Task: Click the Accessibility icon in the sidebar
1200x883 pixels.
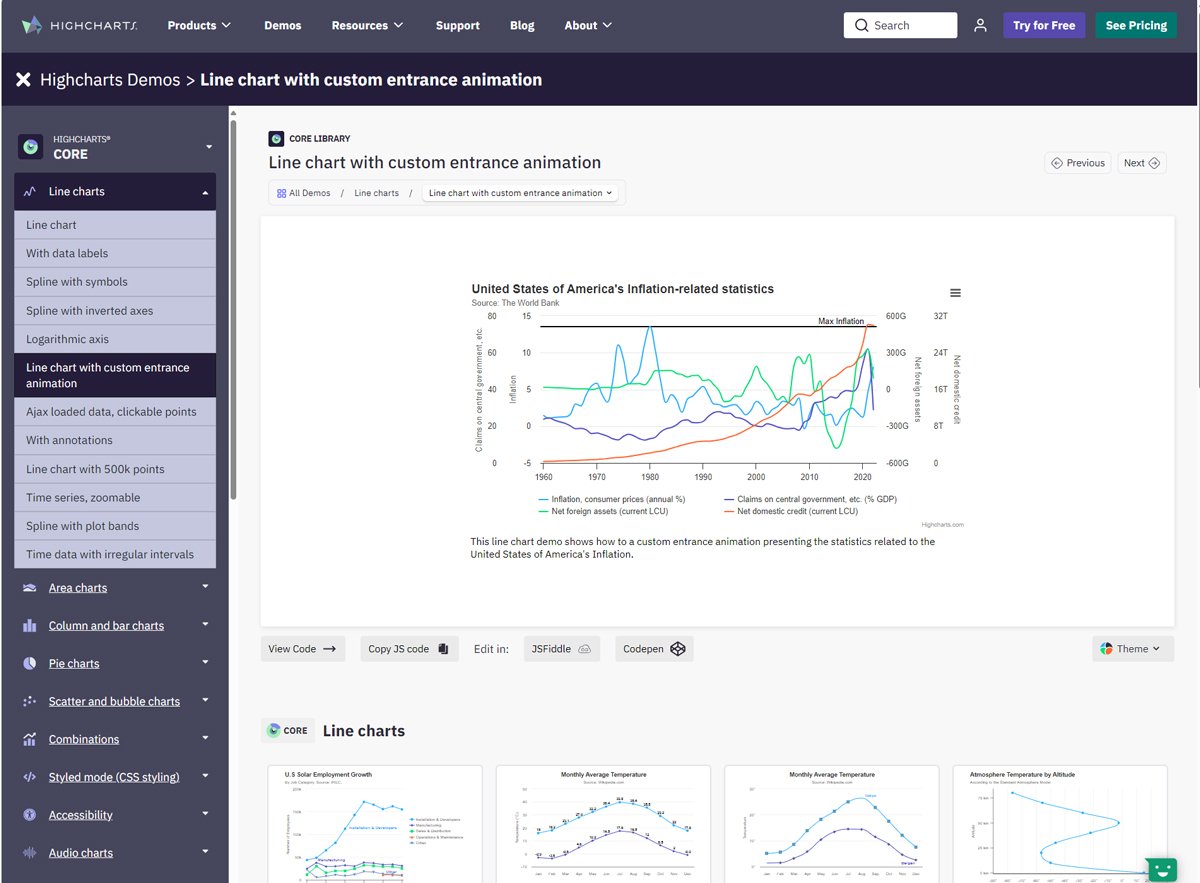Action: coord(29,814)
